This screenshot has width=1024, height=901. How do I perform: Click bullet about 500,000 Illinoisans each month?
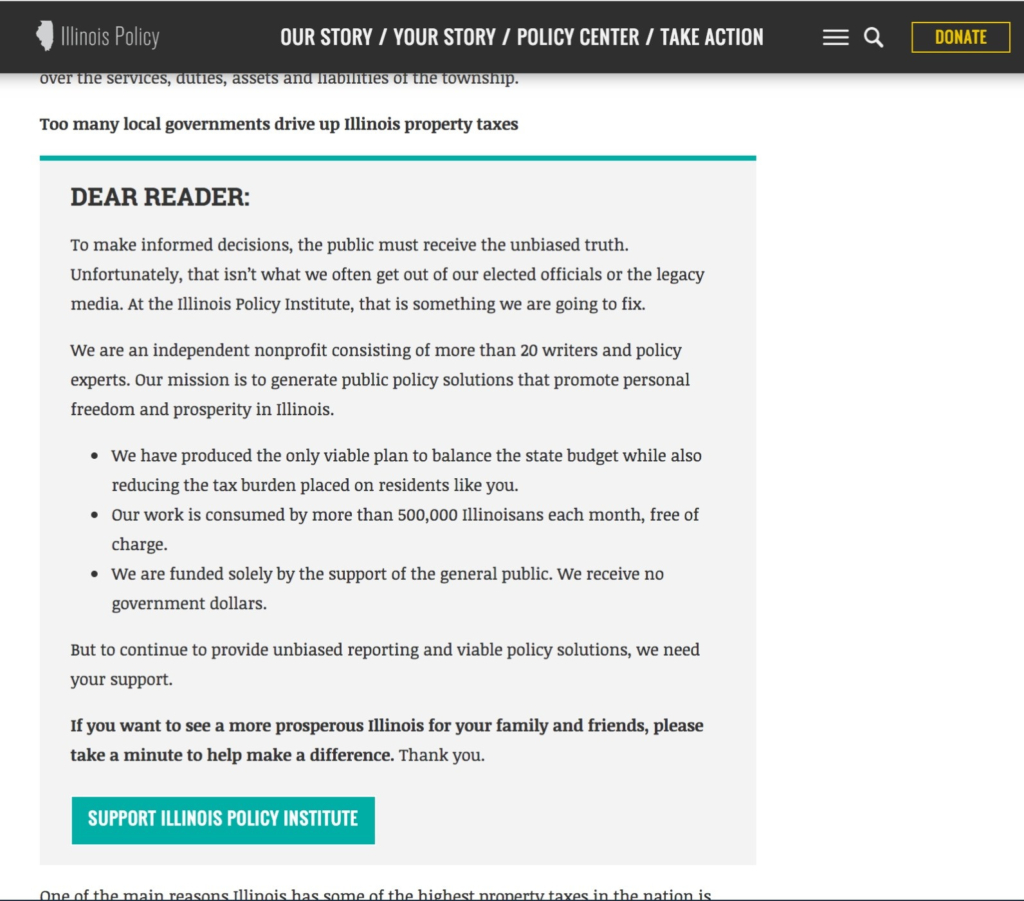(x=405, y=529)
